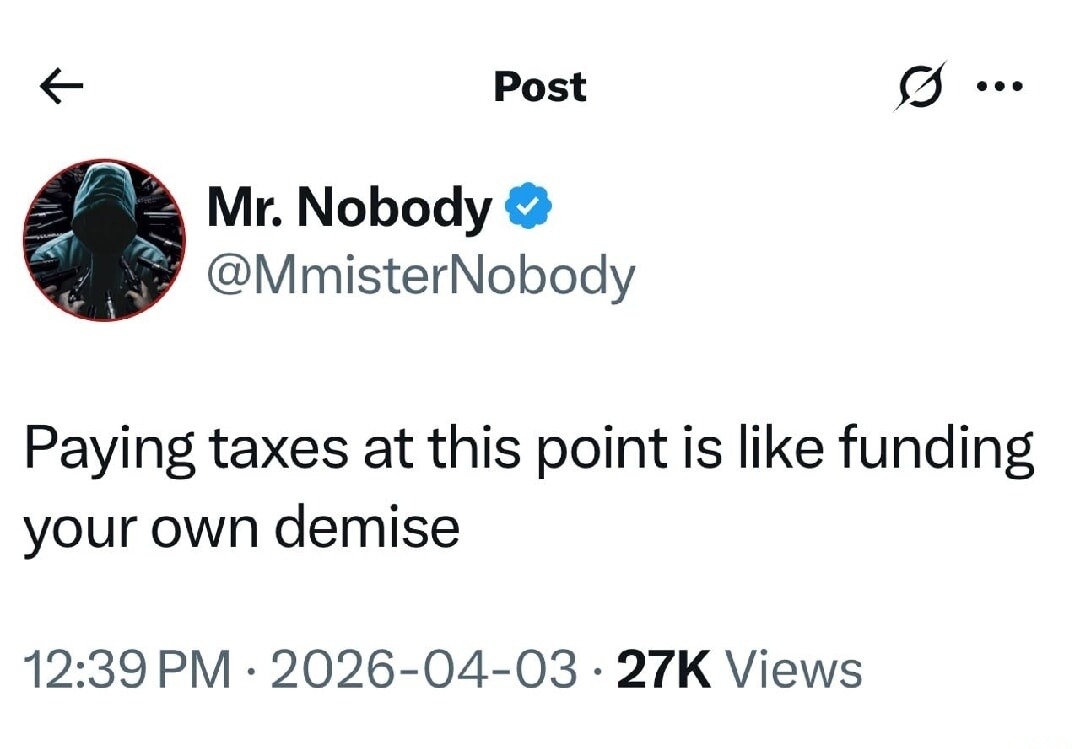Open post options via the three dots
1080x749 pixels.
1000,86
